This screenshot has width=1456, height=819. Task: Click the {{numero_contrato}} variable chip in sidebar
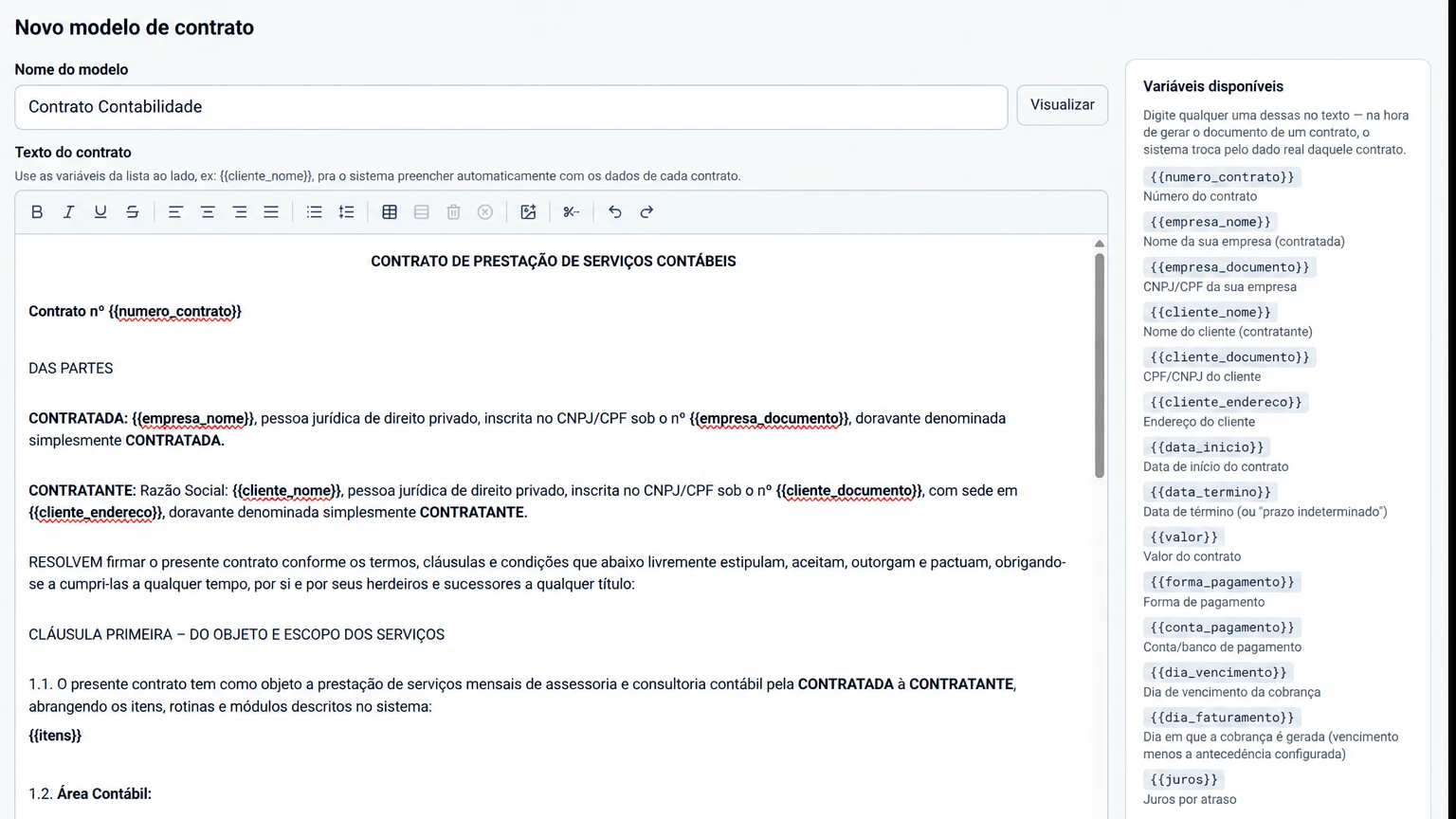click(1222, 177)
